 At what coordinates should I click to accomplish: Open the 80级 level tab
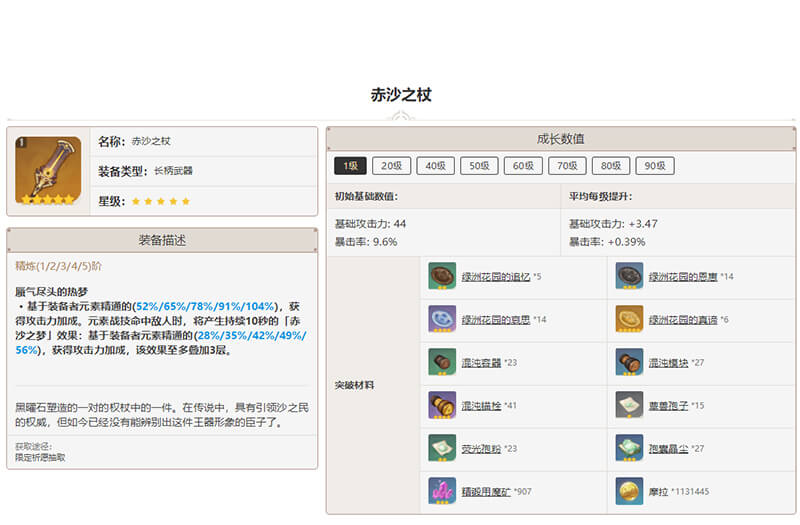pos(611,166)
